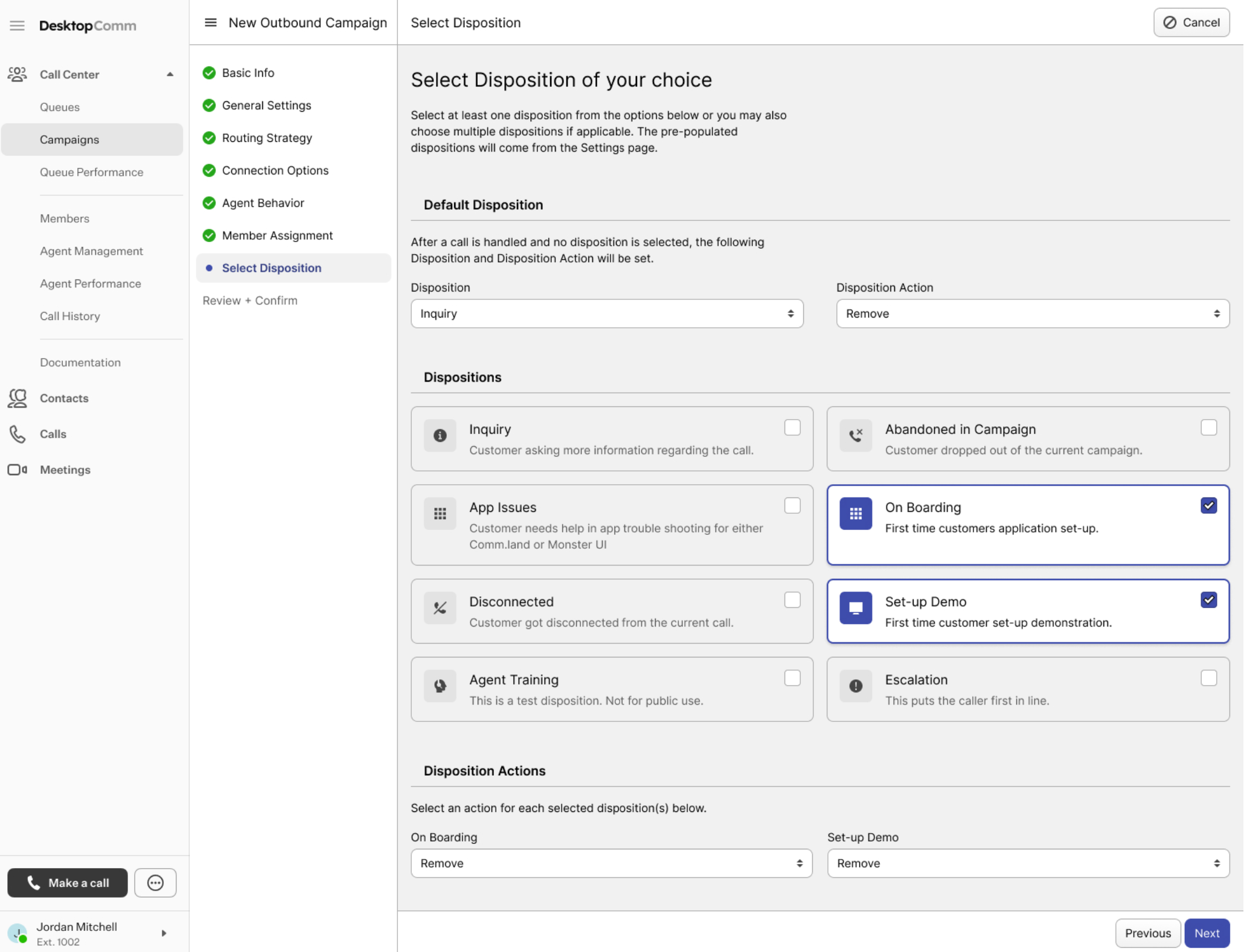
Task: Open Meetings via the video camera icon
Action: pos(18,470)
